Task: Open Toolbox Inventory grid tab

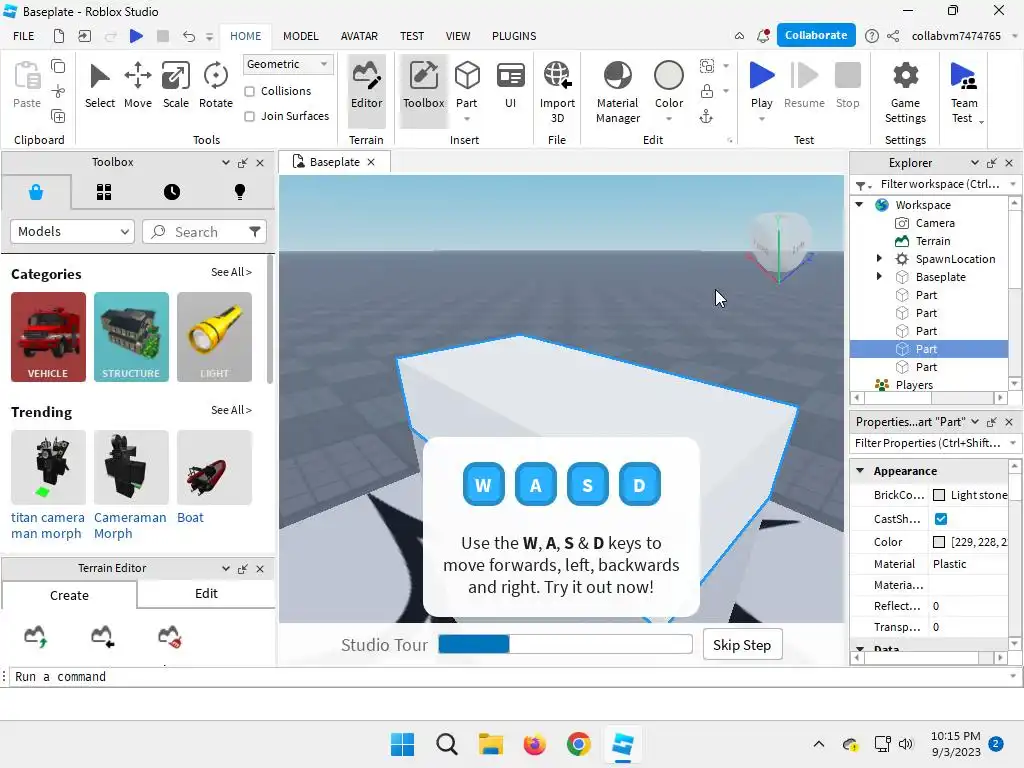Action: 104,192
